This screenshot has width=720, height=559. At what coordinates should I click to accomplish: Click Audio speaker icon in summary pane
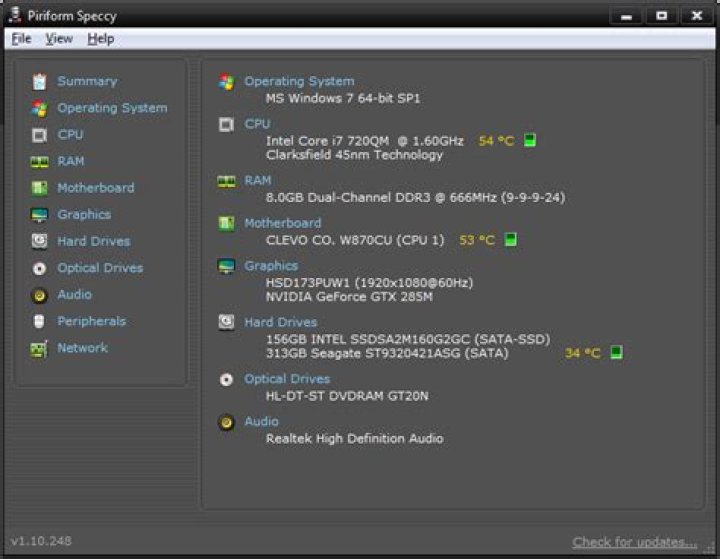pos(226,423)
